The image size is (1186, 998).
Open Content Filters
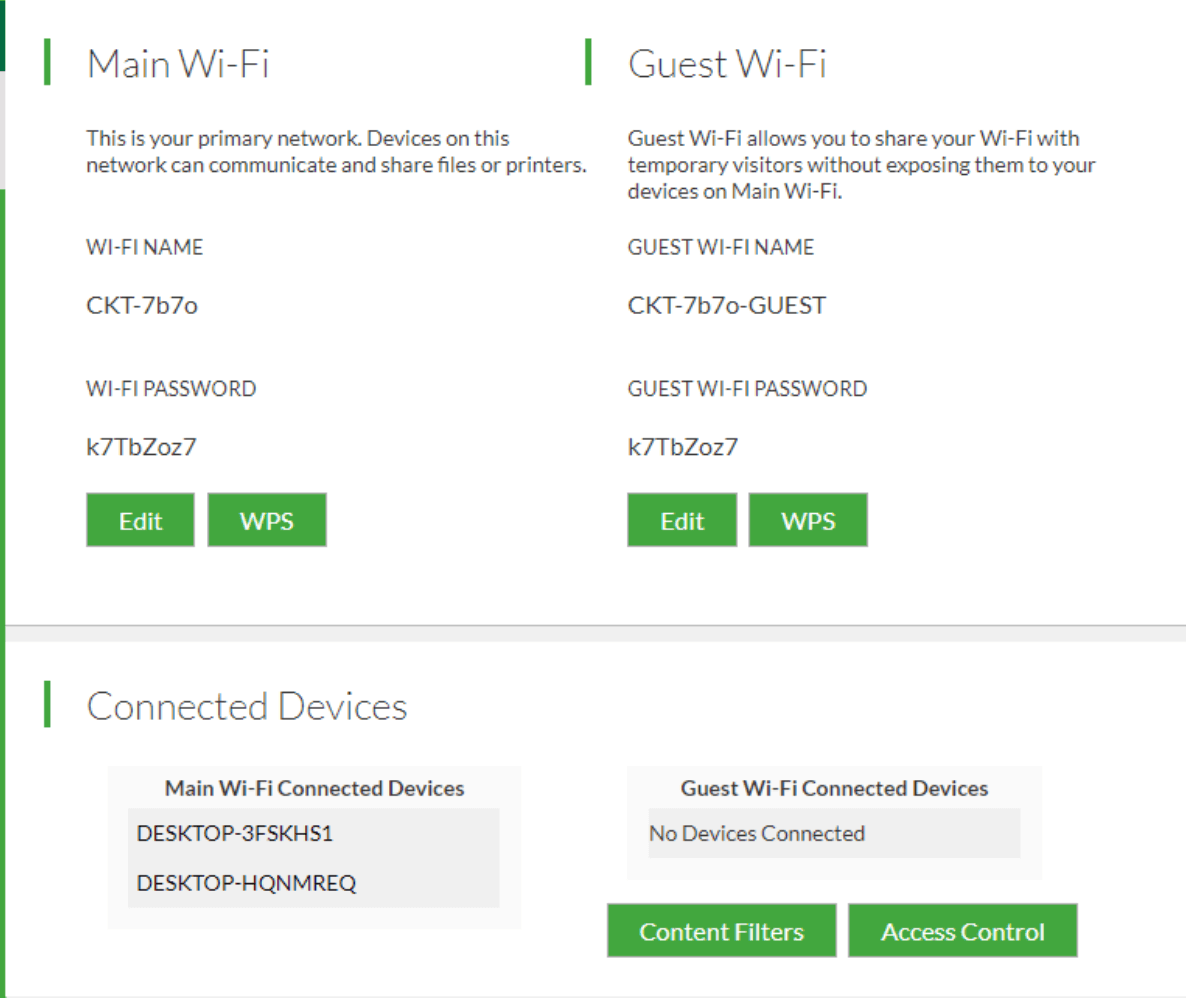pos(721,932)
